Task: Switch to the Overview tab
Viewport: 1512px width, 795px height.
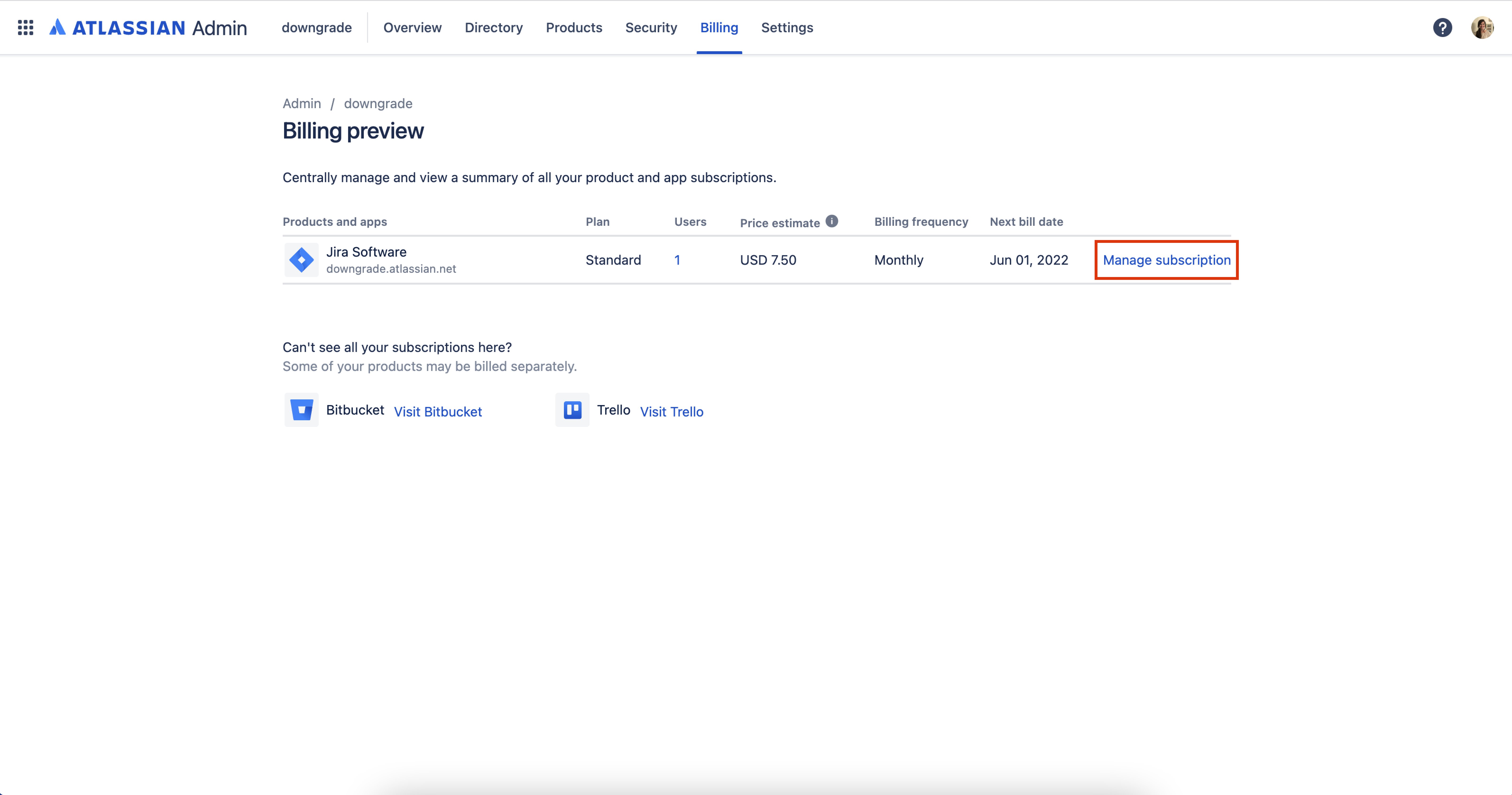Action: [x=412, y=28]
